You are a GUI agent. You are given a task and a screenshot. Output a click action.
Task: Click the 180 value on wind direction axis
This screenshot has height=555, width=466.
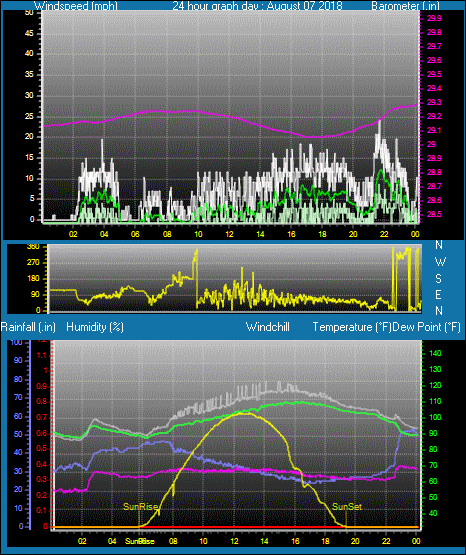[33, 279]
